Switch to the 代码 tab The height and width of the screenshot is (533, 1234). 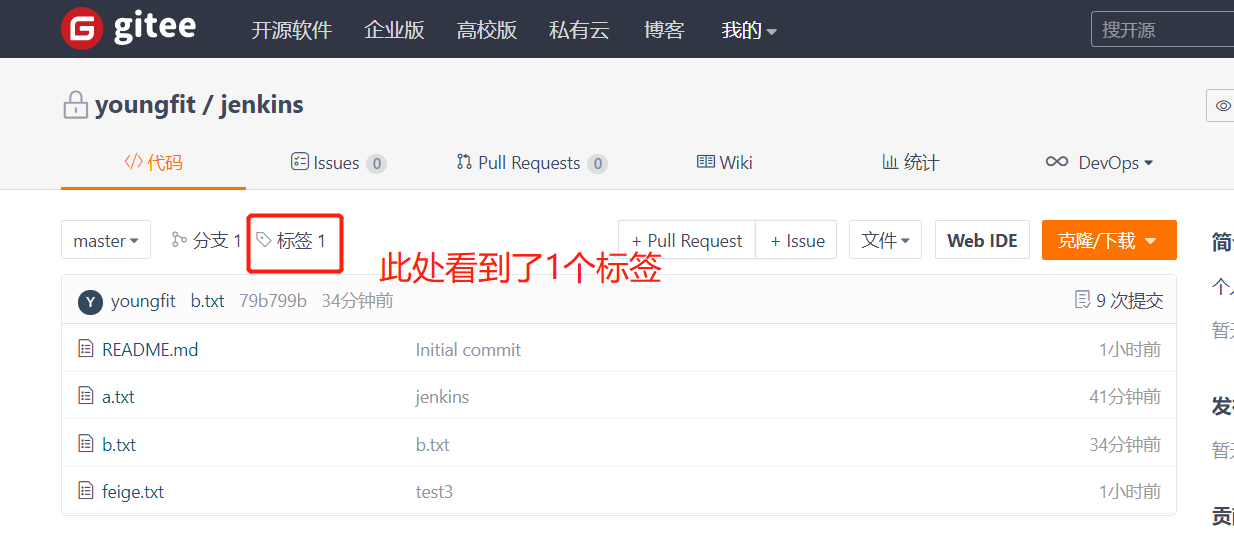153,162
